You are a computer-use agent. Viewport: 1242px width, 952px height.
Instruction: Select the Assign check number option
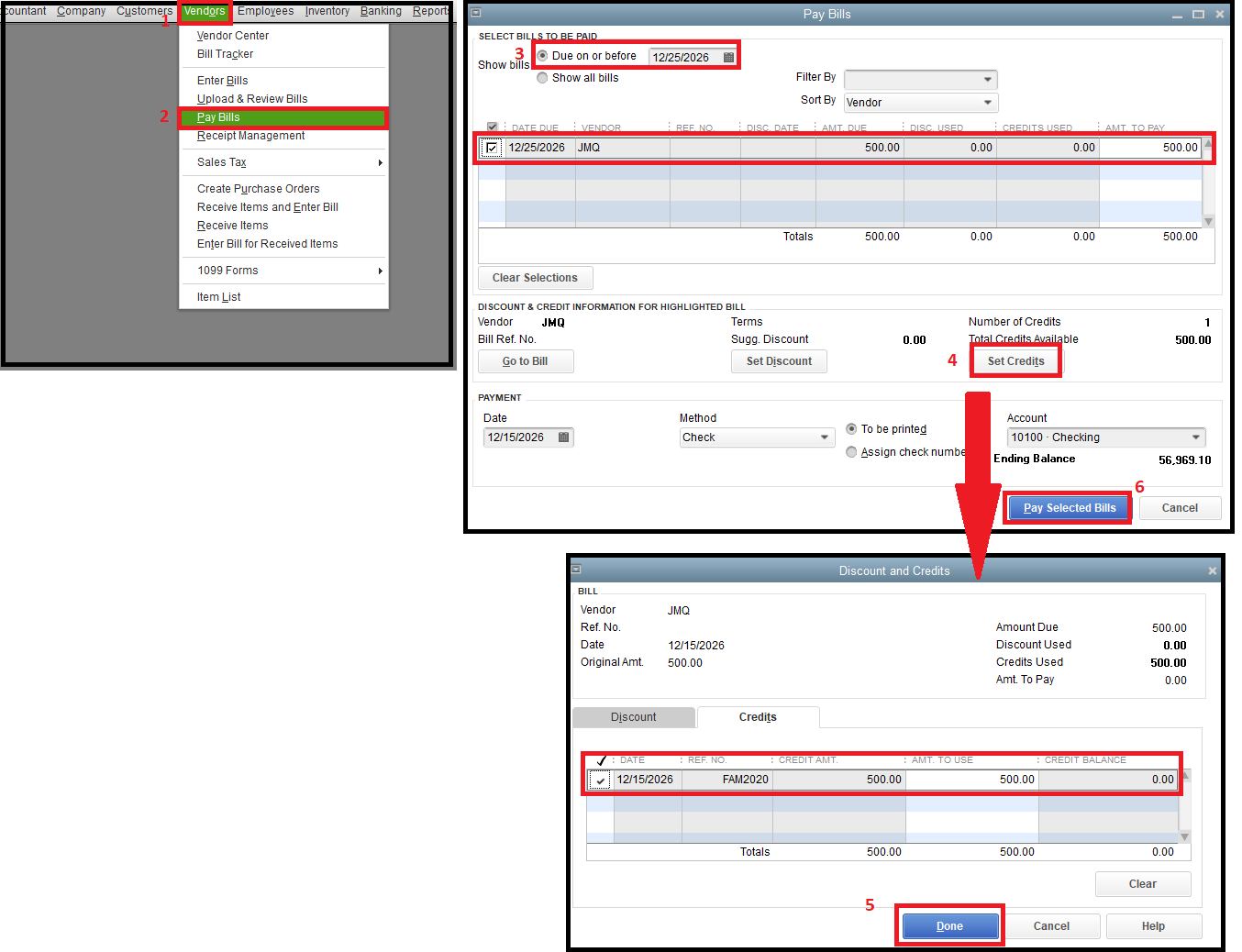click(x=851, y=451)
